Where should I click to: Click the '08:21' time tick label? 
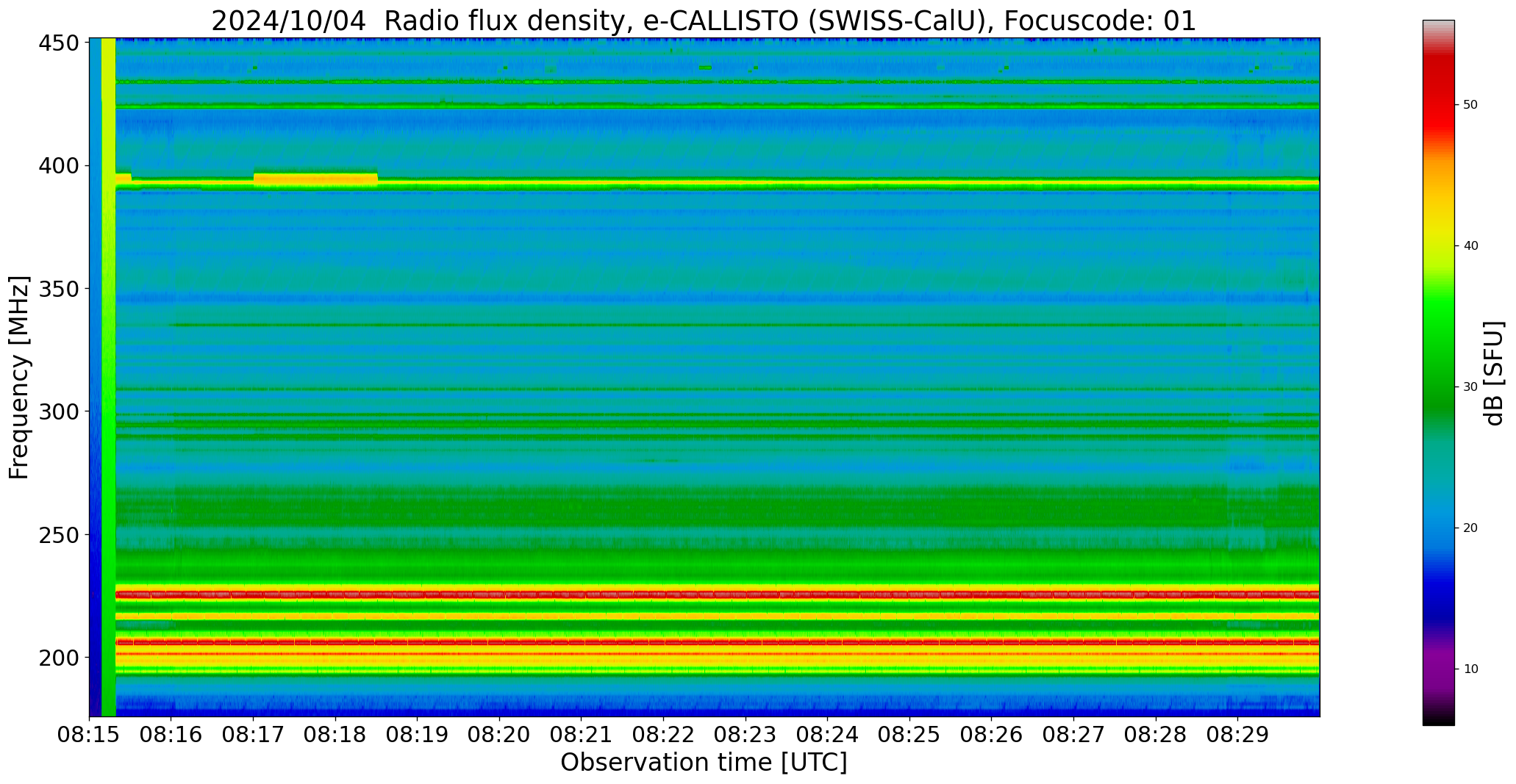(x=582, y=735)
